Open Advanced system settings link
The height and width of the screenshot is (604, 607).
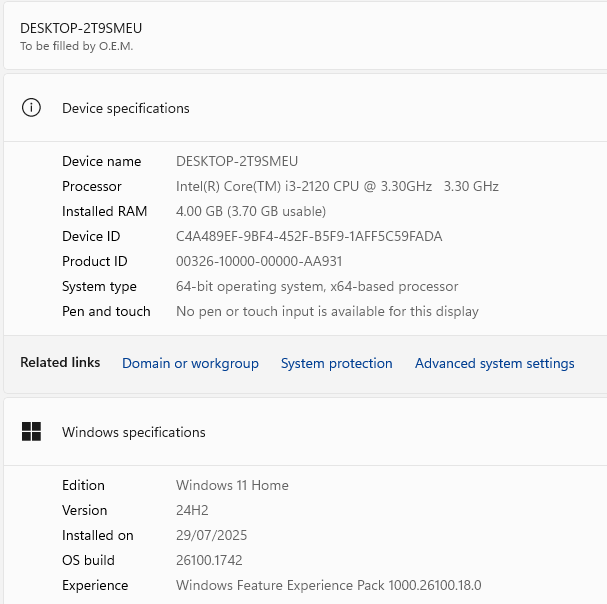tap(494, 363)
